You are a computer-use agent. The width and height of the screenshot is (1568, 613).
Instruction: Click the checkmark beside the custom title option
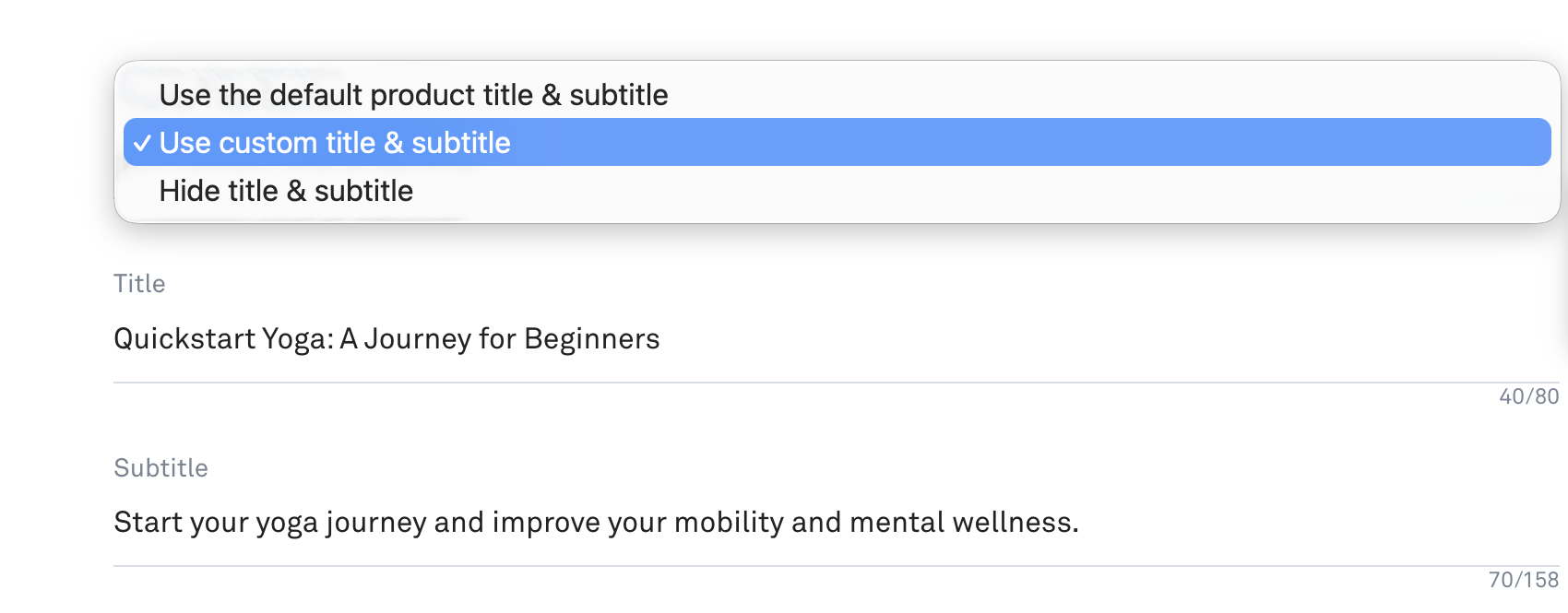coord(142,144)
